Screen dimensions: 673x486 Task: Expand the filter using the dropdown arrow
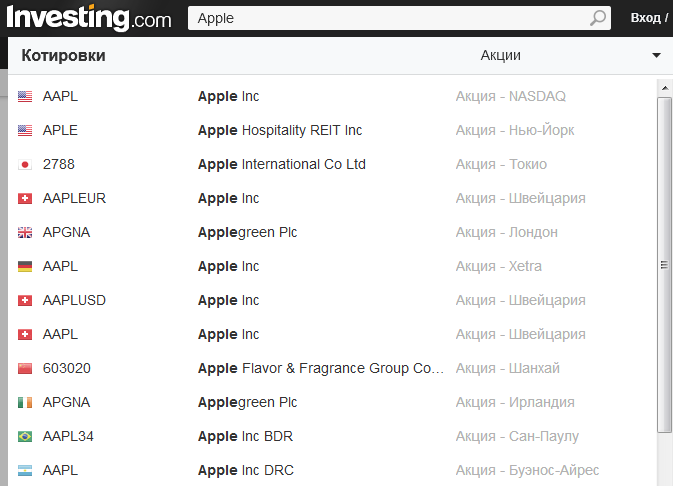tap(657, 56)
